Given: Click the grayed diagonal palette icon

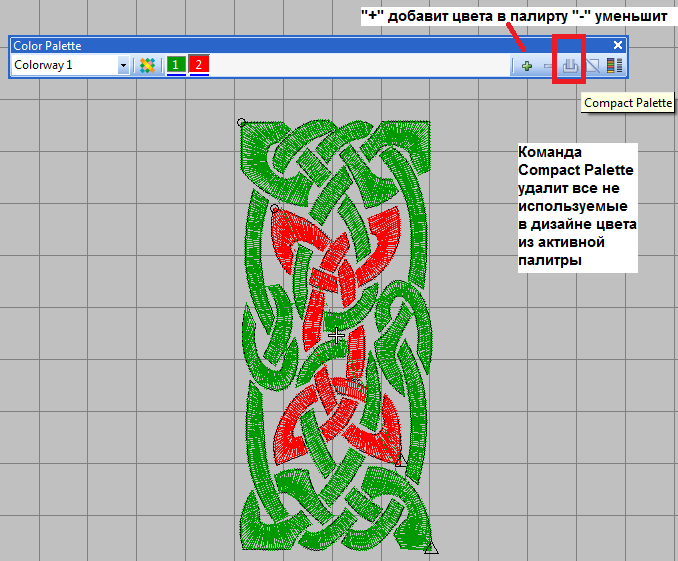Looking at the screenshot, I should [593, 66].
